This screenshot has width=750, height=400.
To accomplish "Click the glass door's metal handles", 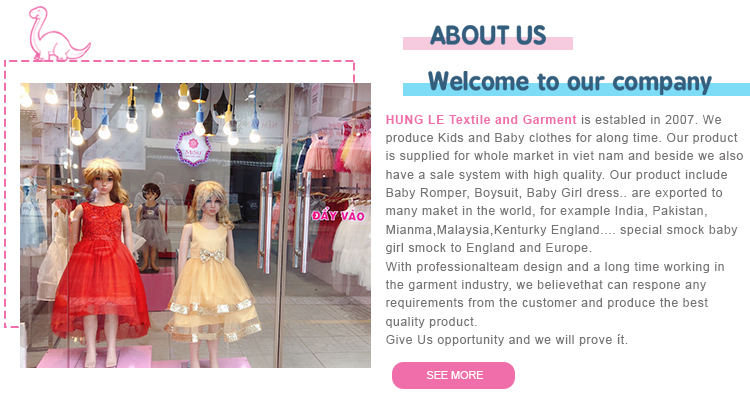I will 284,222.
